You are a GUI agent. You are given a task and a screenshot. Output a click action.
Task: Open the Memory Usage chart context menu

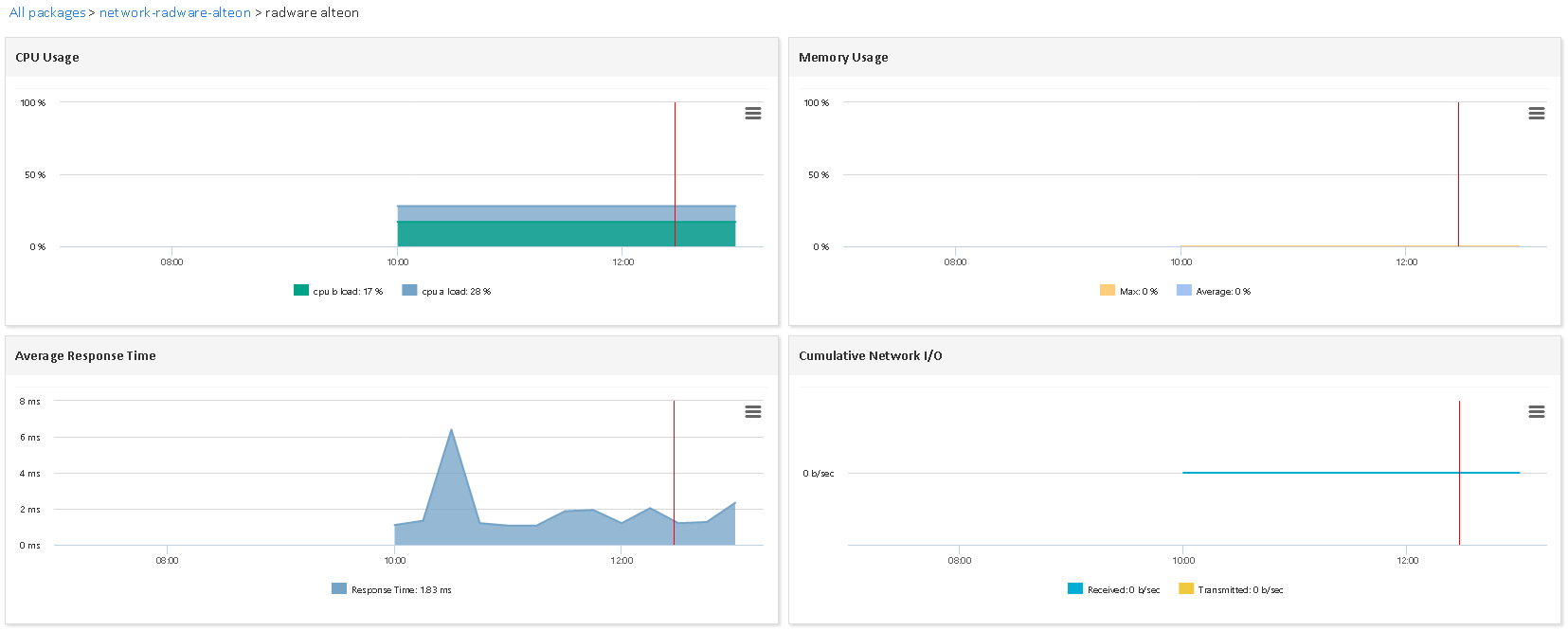[1537, 114]
